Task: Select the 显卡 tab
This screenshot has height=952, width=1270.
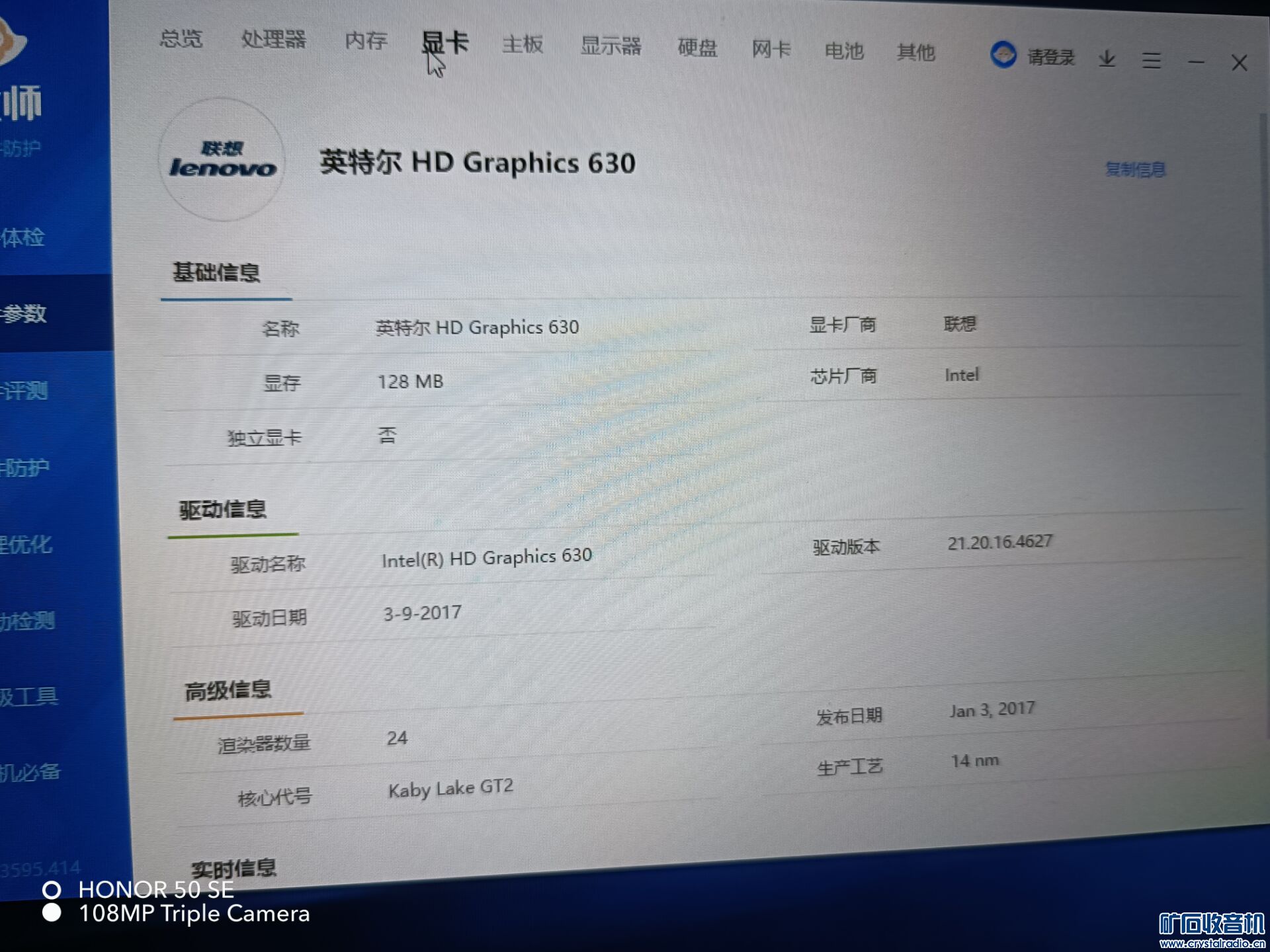Action: 445,43
